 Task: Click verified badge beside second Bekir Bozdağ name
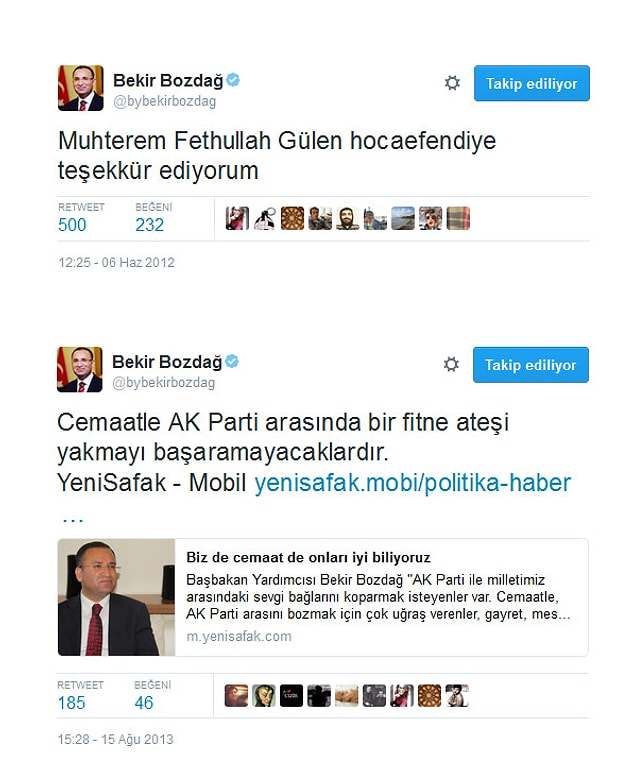(x=232, y=361)
